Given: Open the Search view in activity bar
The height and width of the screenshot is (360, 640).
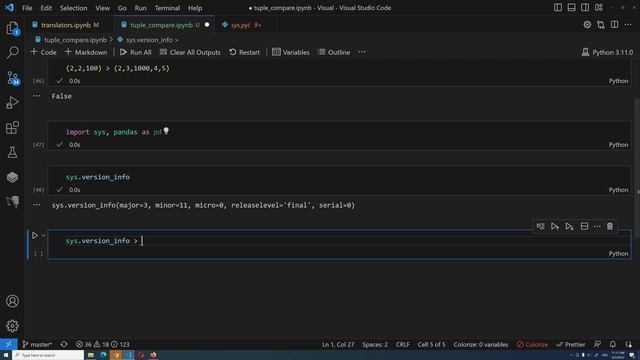Looking at the screenshot, I should point(12,53).
